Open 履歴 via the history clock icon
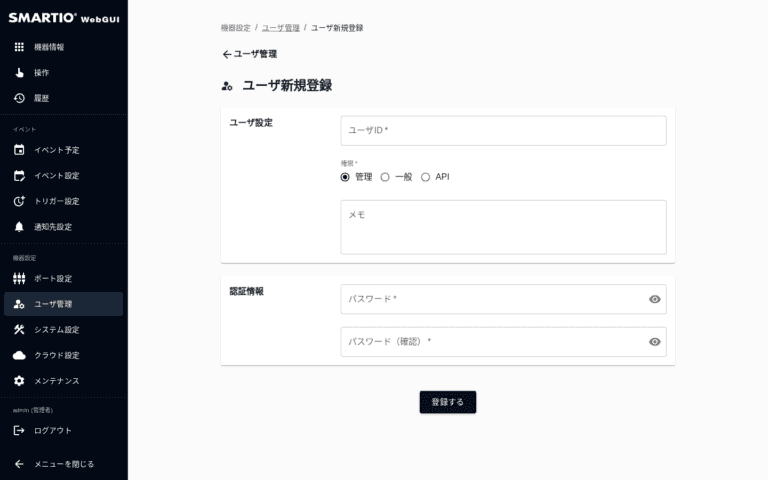This screenshot has width=768, height=480. [x=19, y=98]
